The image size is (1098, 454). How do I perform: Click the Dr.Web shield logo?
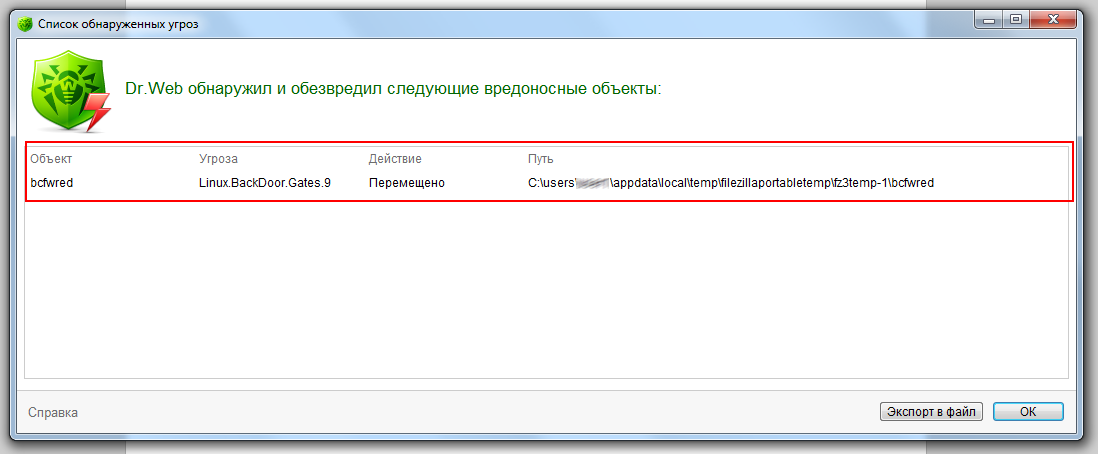tap(71, 91)
